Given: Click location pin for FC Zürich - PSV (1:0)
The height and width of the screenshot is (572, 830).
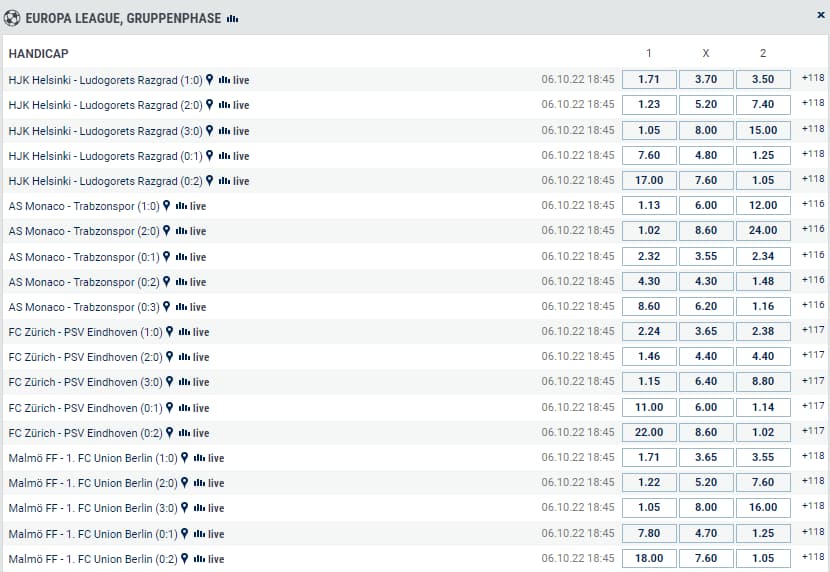Looking at the screenshot, I should [x=170, y=332].
